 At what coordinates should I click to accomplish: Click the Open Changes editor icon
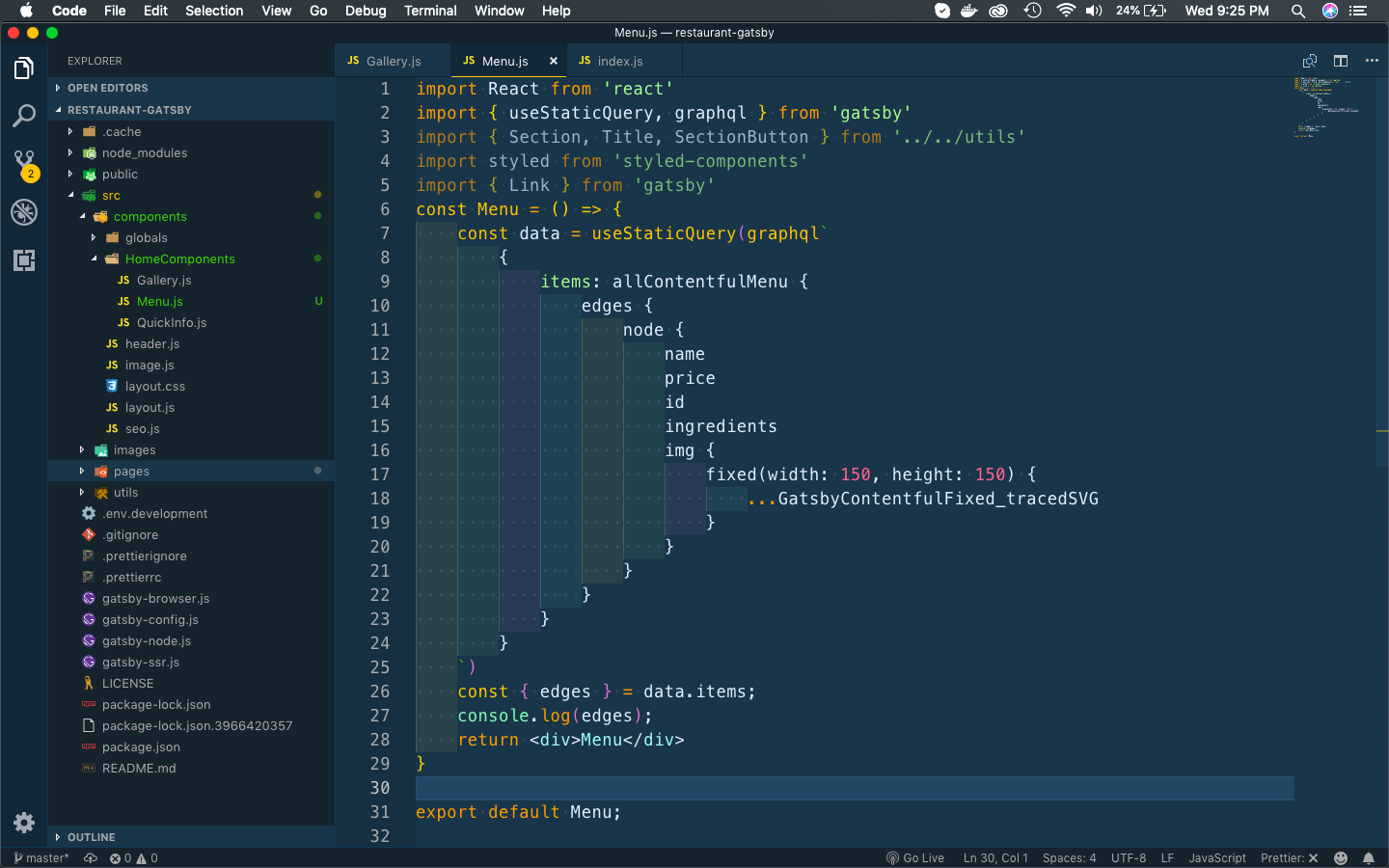pos(1310,61)
